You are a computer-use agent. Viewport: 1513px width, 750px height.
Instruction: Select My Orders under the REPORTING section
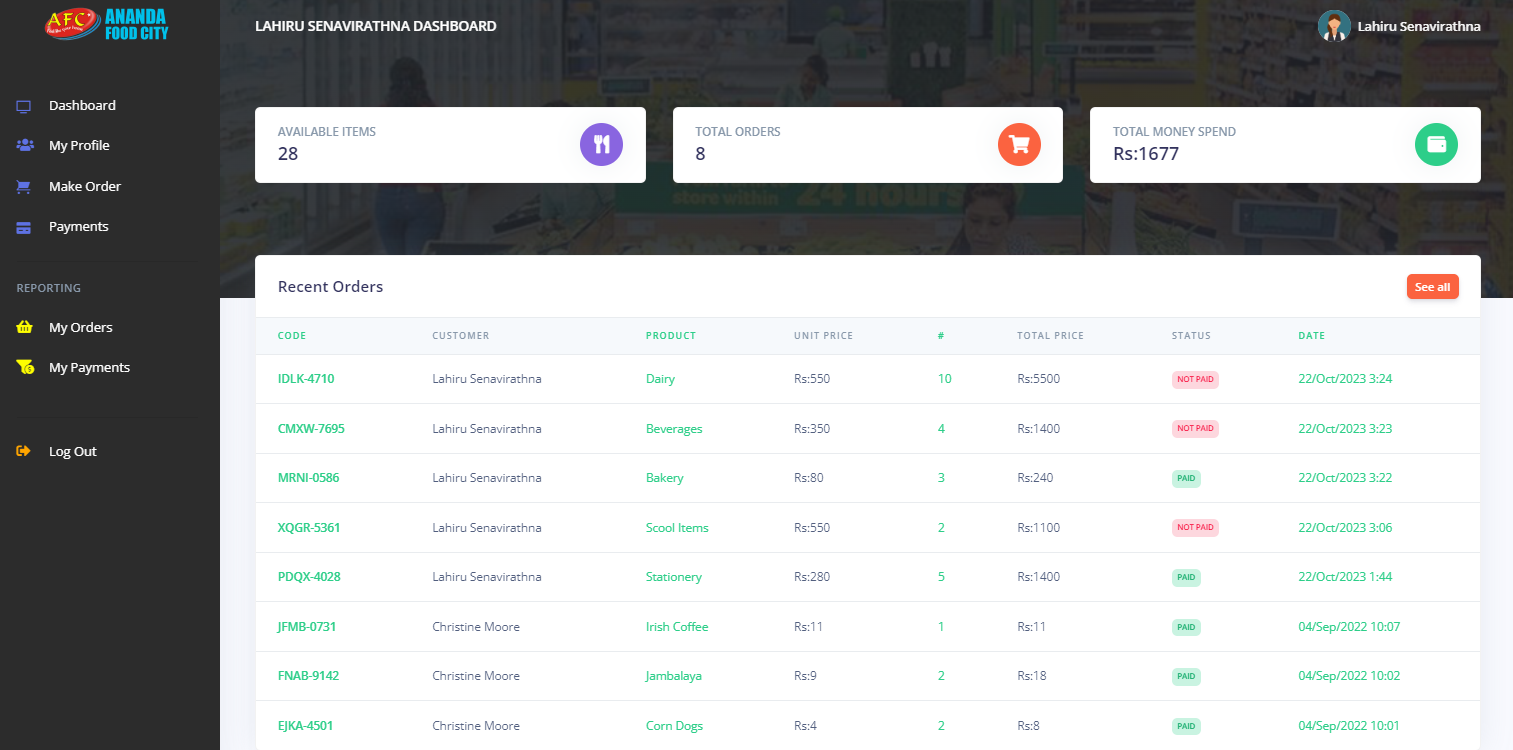coord(83,326)
